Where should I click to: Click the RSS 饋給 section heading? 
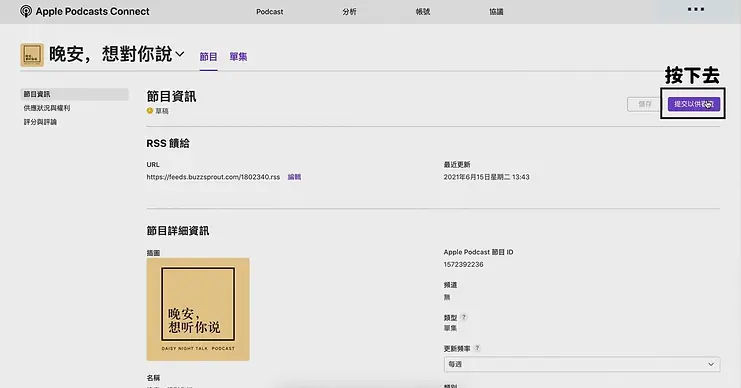click(168, 143)
